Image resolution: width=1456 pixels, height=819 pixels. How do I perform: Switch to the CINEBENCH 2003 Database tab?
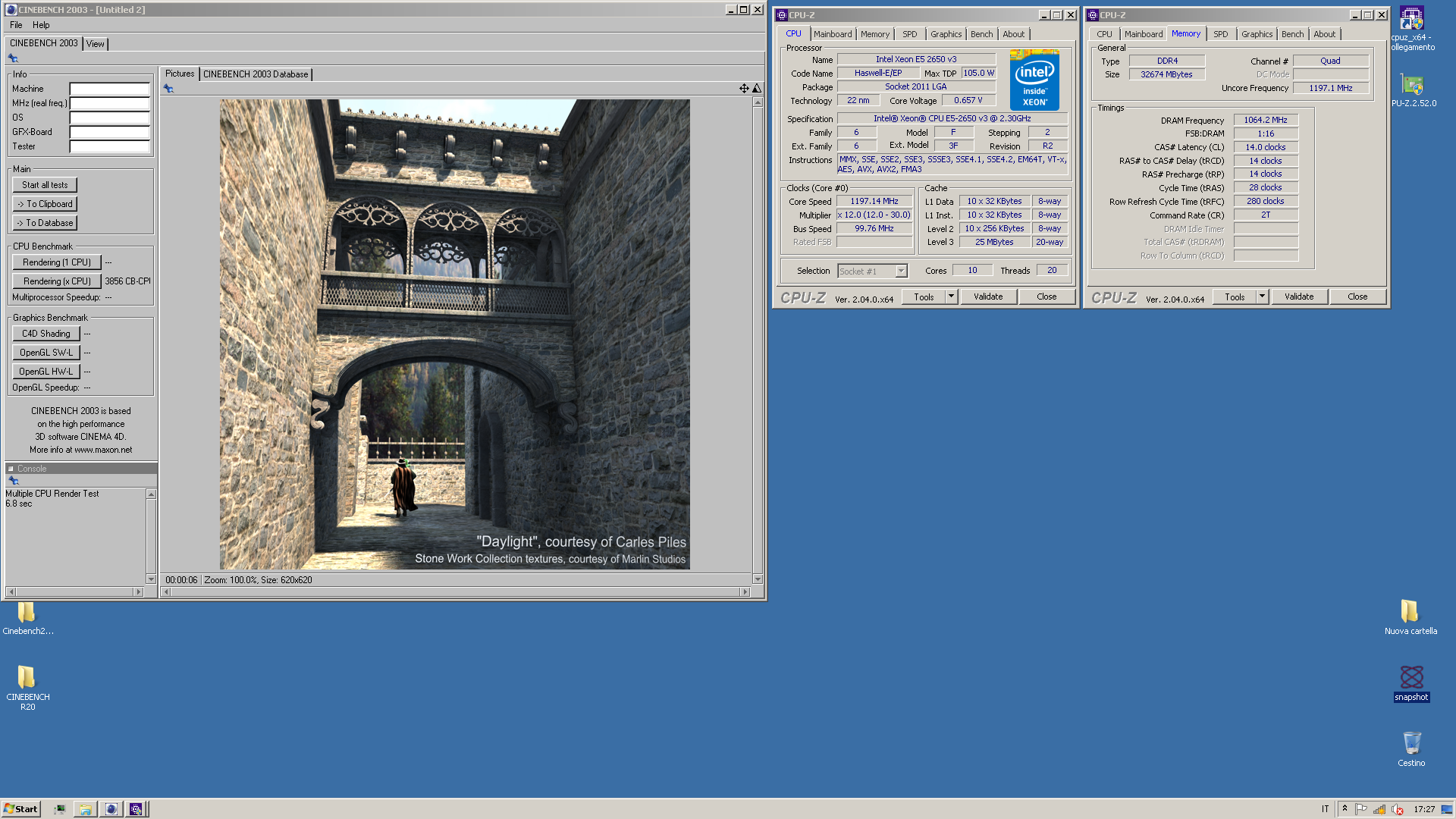[256, 74]
